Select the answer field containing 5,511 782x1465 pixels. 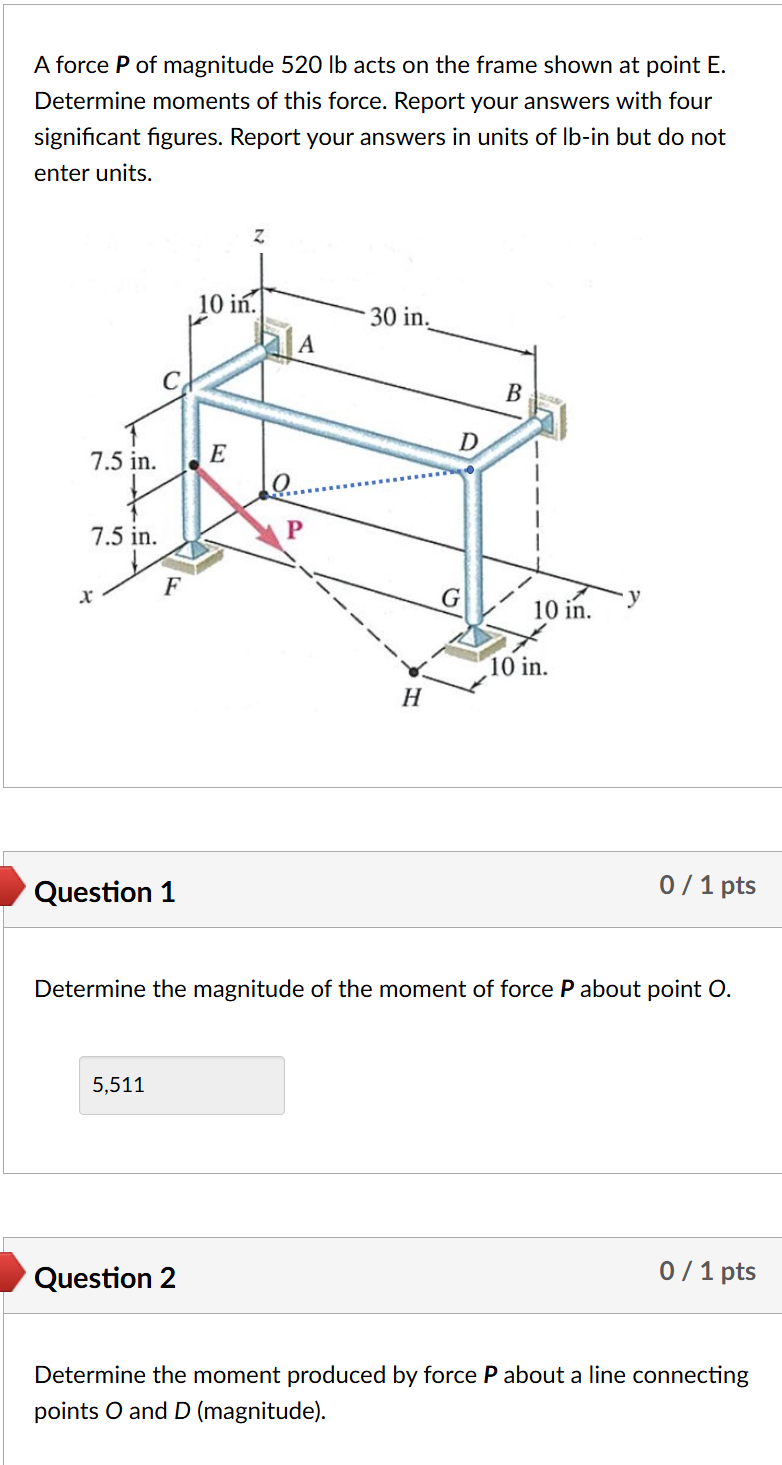[x=181, y=1085]
